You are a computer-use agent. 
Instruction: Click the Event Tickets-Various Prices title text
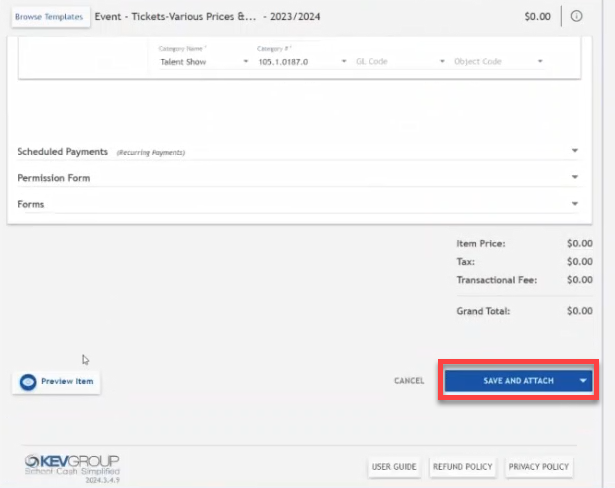207,16
